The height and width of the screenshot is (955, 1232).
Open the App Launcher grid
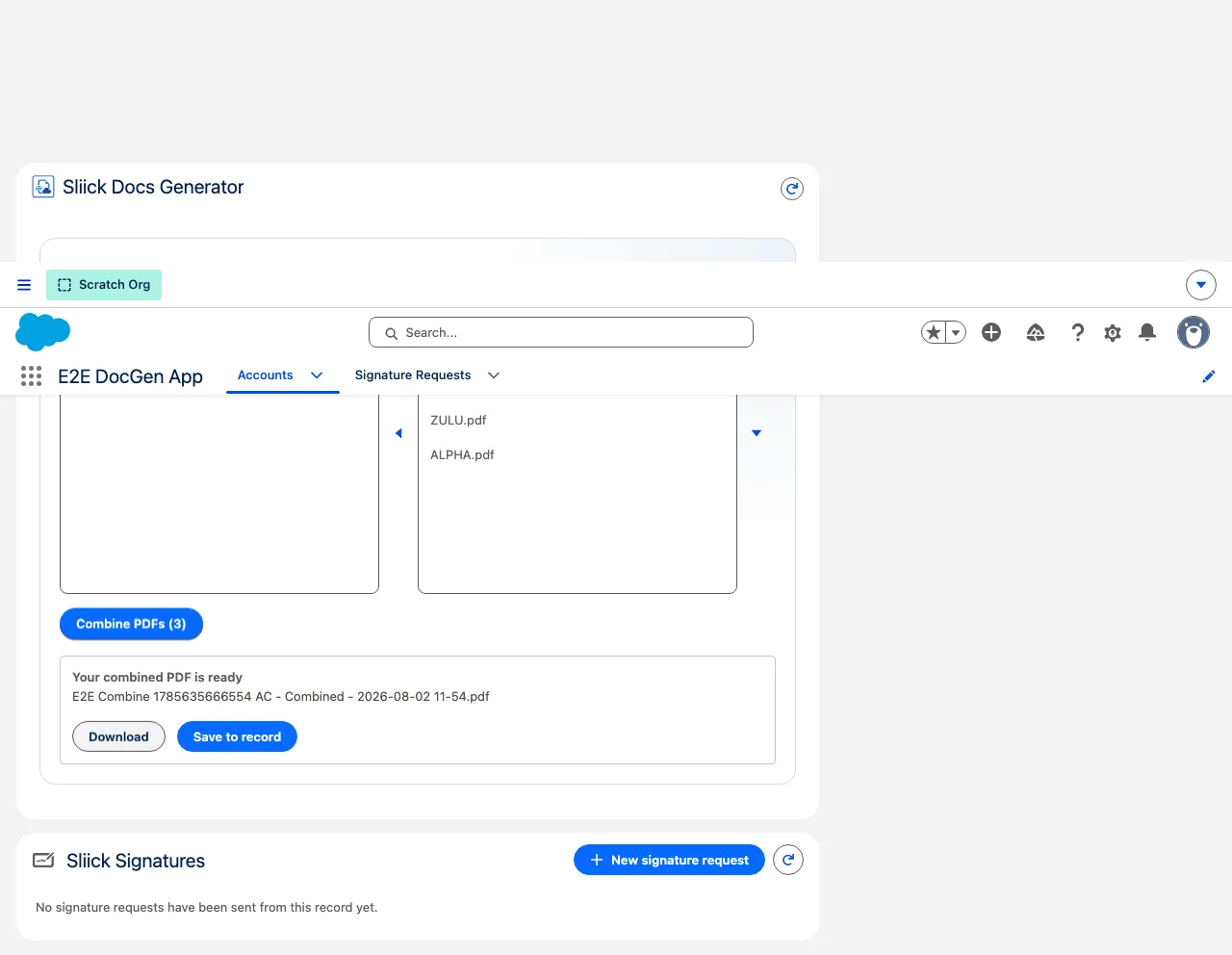(x=31, y=376)
